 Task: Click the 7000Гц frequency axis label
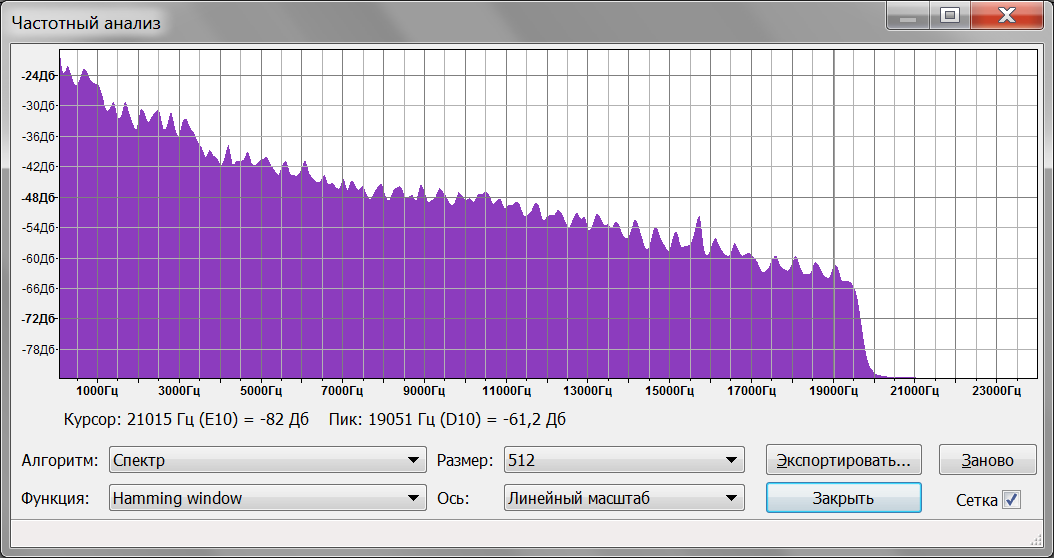coord(342,390)
